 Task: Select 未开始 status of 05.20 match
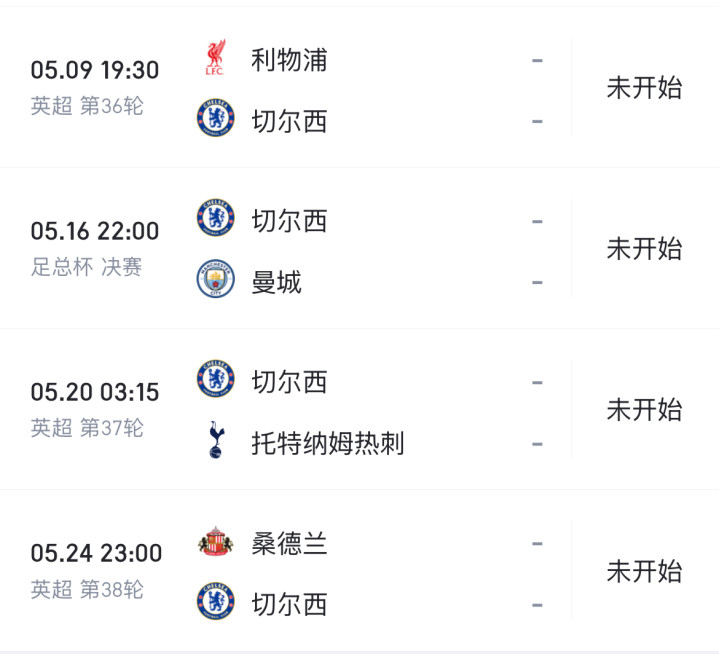pos(644,410)
